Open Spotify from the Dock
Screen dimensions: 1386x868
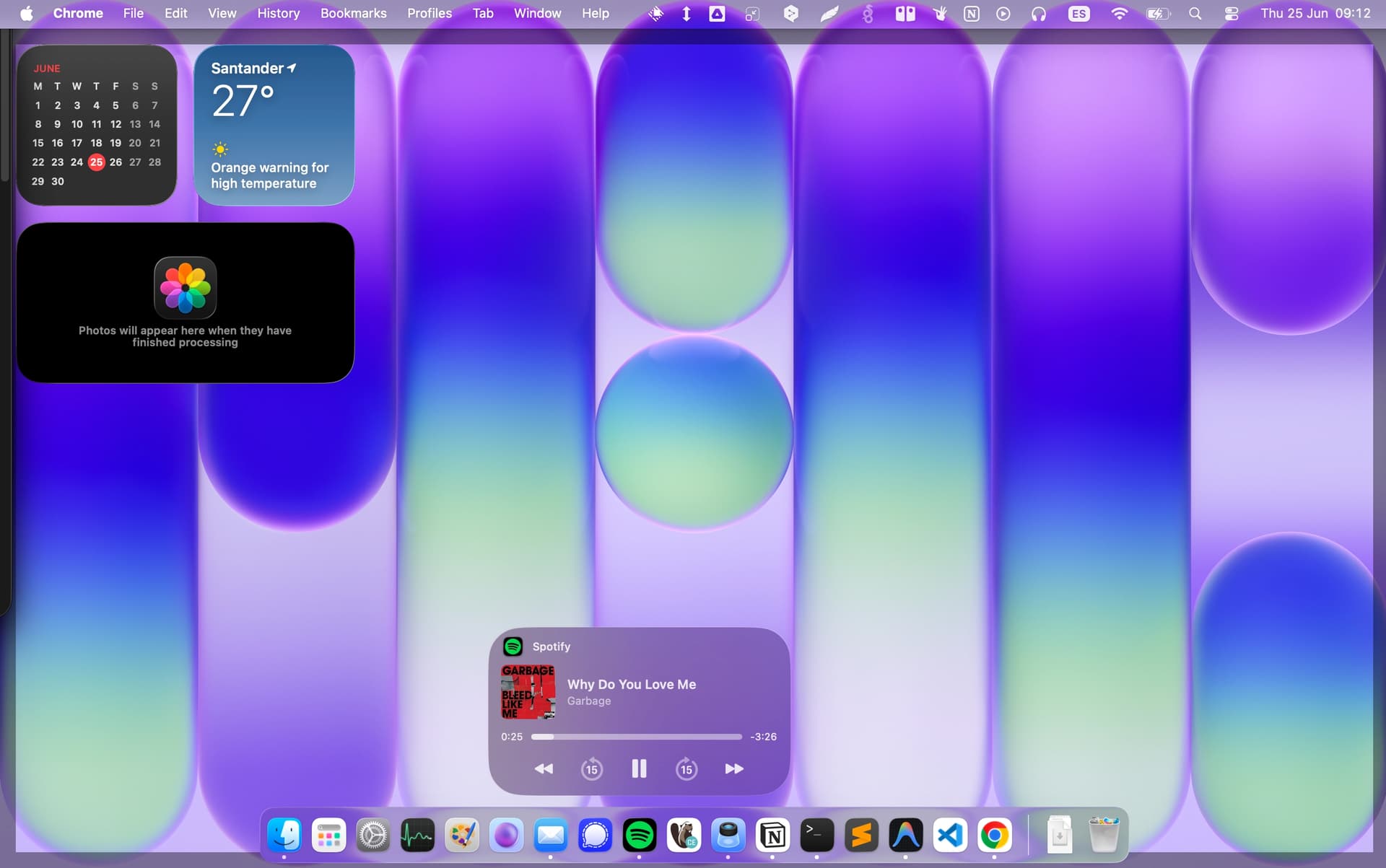pyautogui.click(x=640, y=836)
